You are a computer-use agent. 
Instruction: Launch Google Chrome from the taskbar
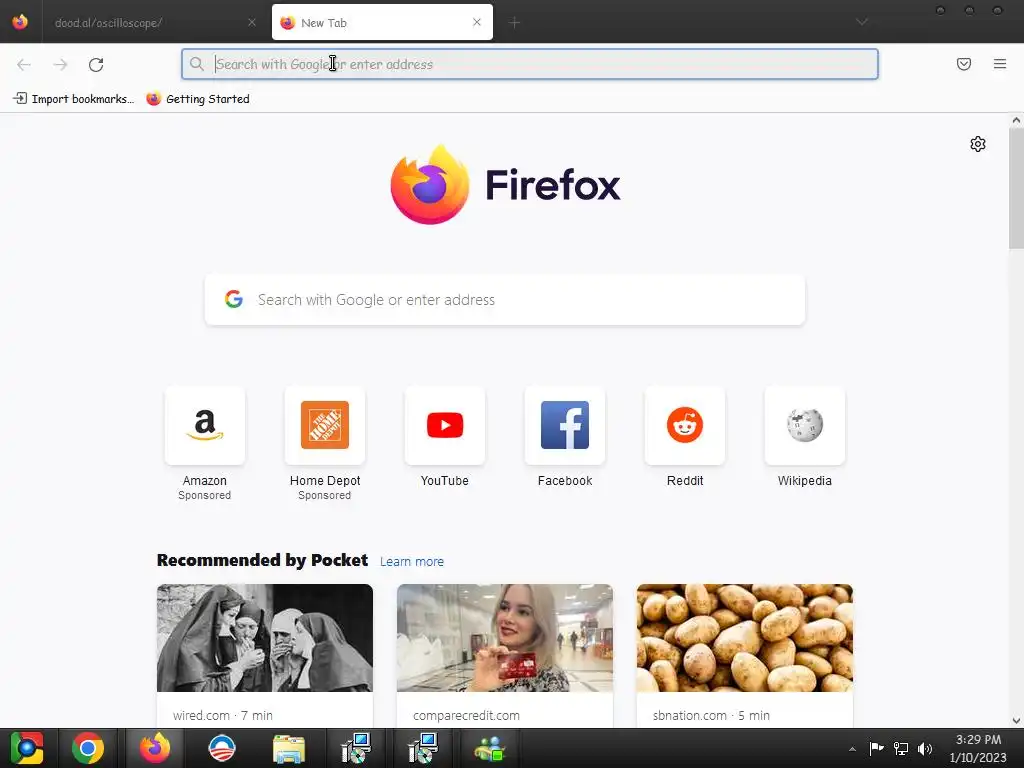(x=88, y=748)
